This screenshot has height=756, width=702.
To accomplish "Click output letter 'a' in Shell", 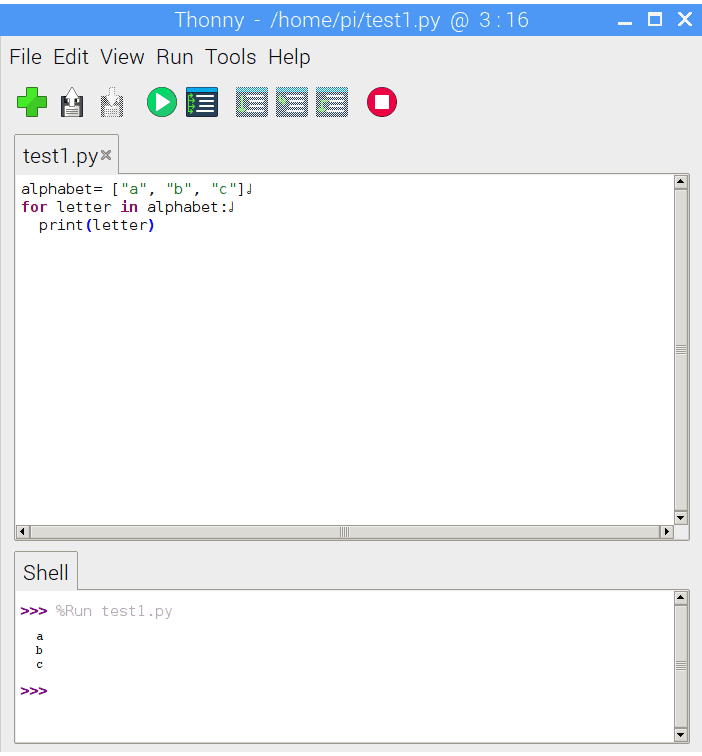I will [40, 636].
